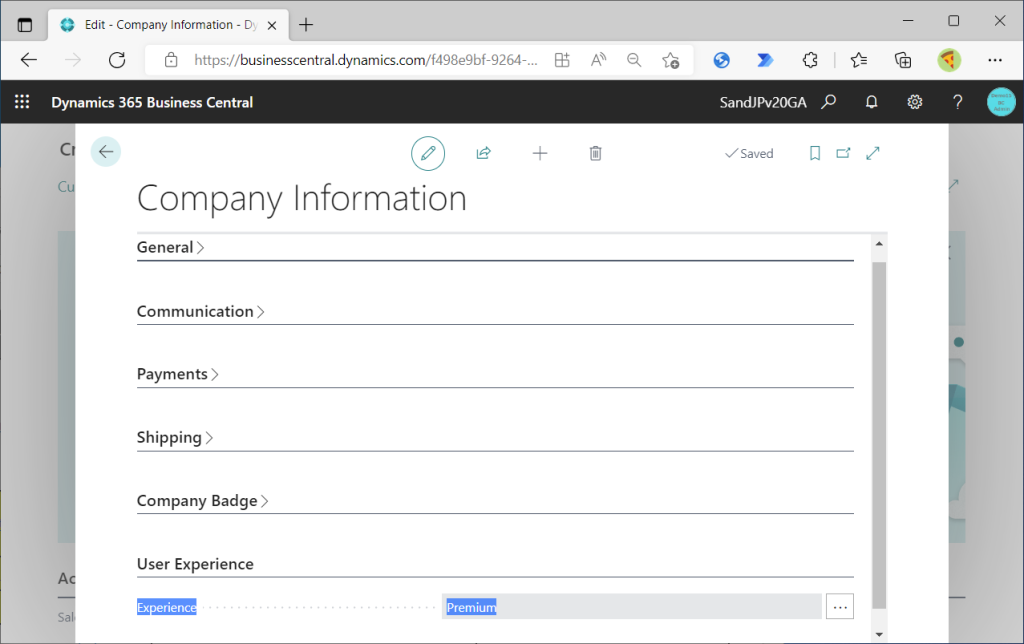This screenshot has height=644, width=1024.
Task: Click the delete trash can icon
Action: pos(596,153)
